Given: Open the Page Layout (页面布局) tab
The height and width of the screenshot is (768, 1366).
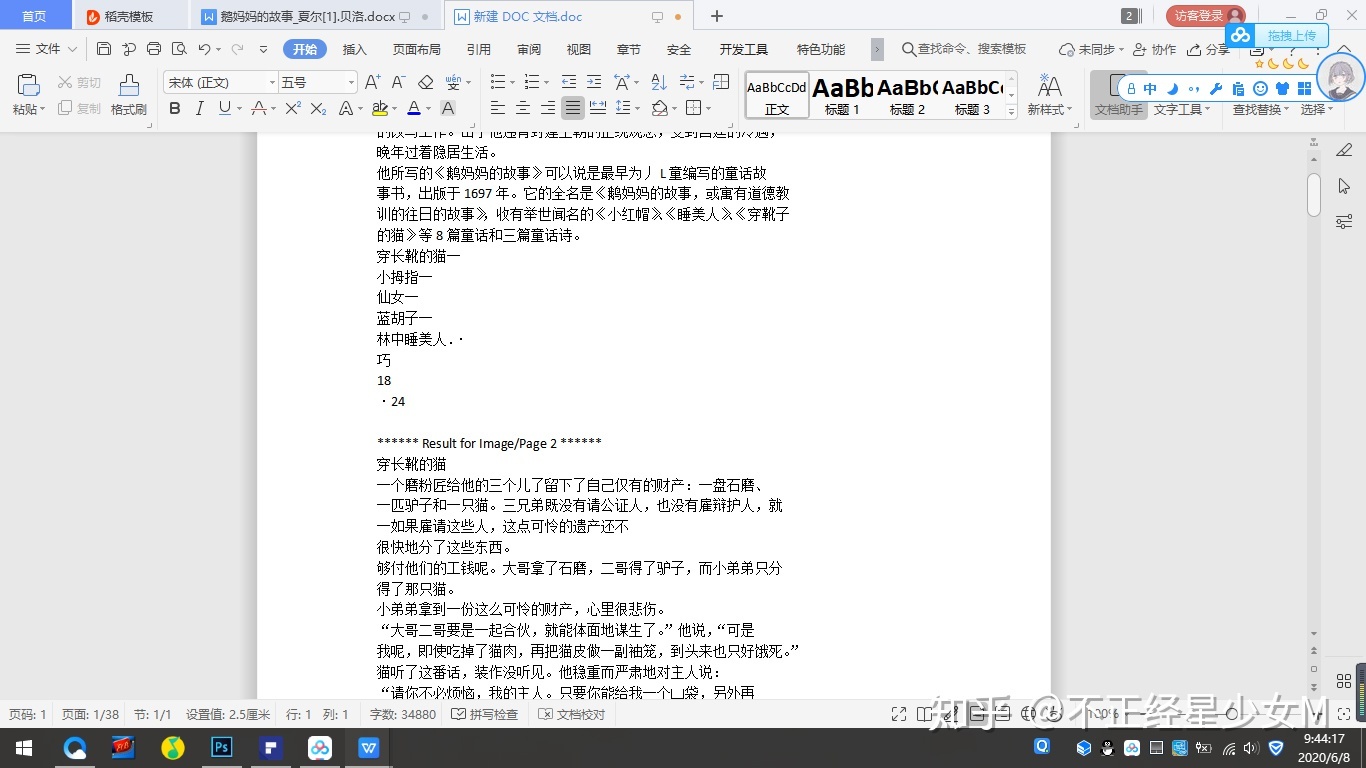Looking at the screenshot, I should [417, 49].
